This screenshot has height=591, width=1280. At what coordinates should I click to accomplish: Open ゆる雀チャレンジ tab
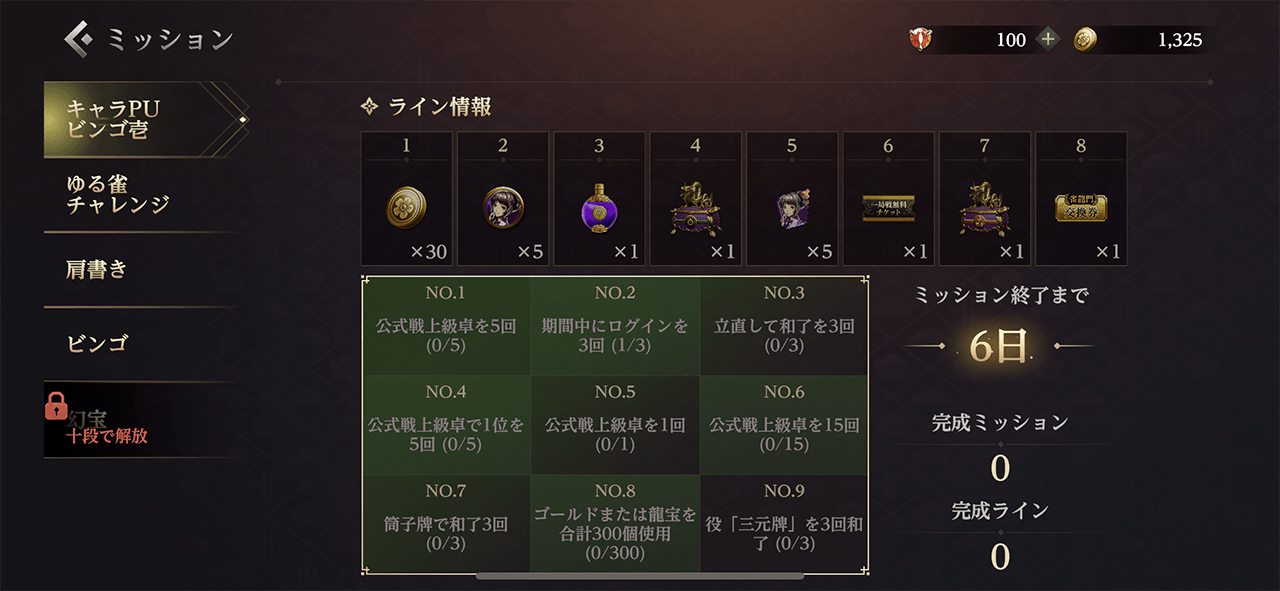(x=141, y=195)
